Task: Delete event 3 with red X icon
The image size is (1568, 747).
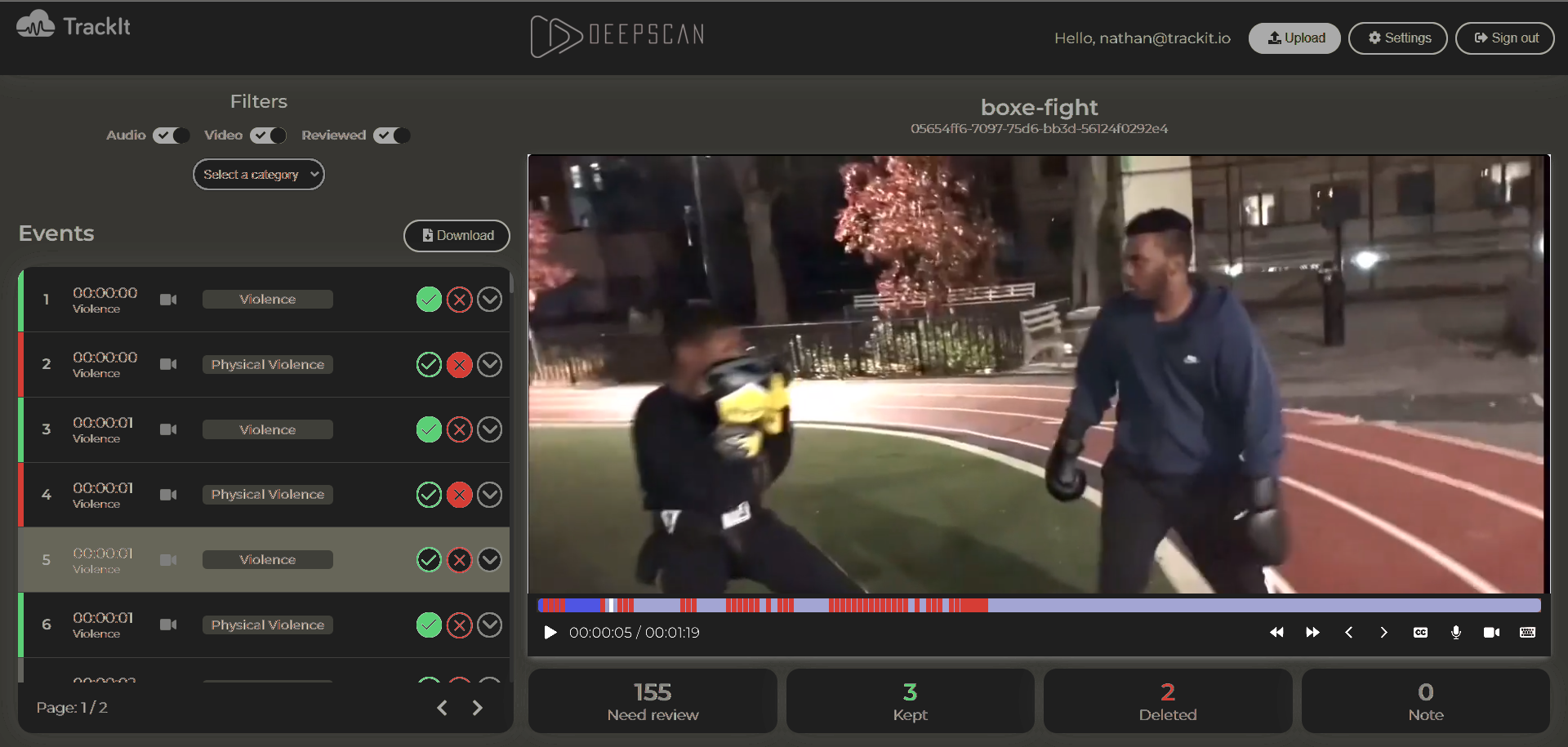Action: (x=460, y=429)
